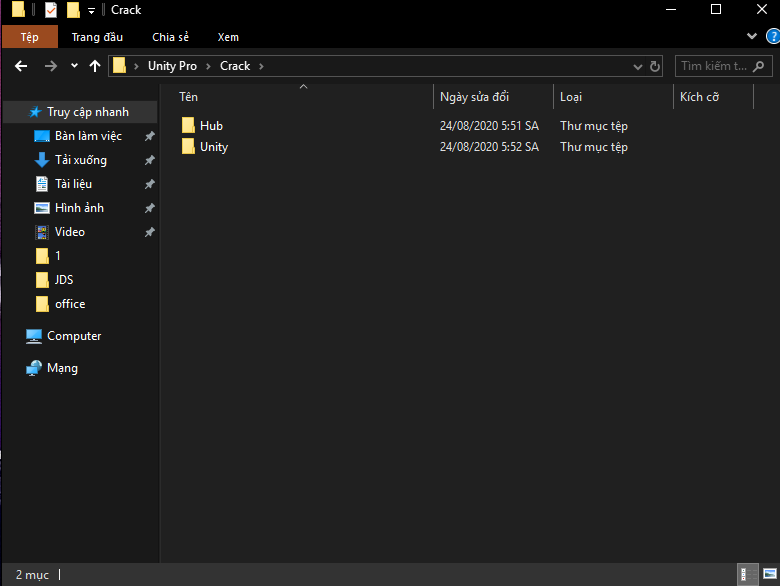This screenshot has height=586, width=780.
Task: Click the Back navigation arrow
Action: point(21,66)
